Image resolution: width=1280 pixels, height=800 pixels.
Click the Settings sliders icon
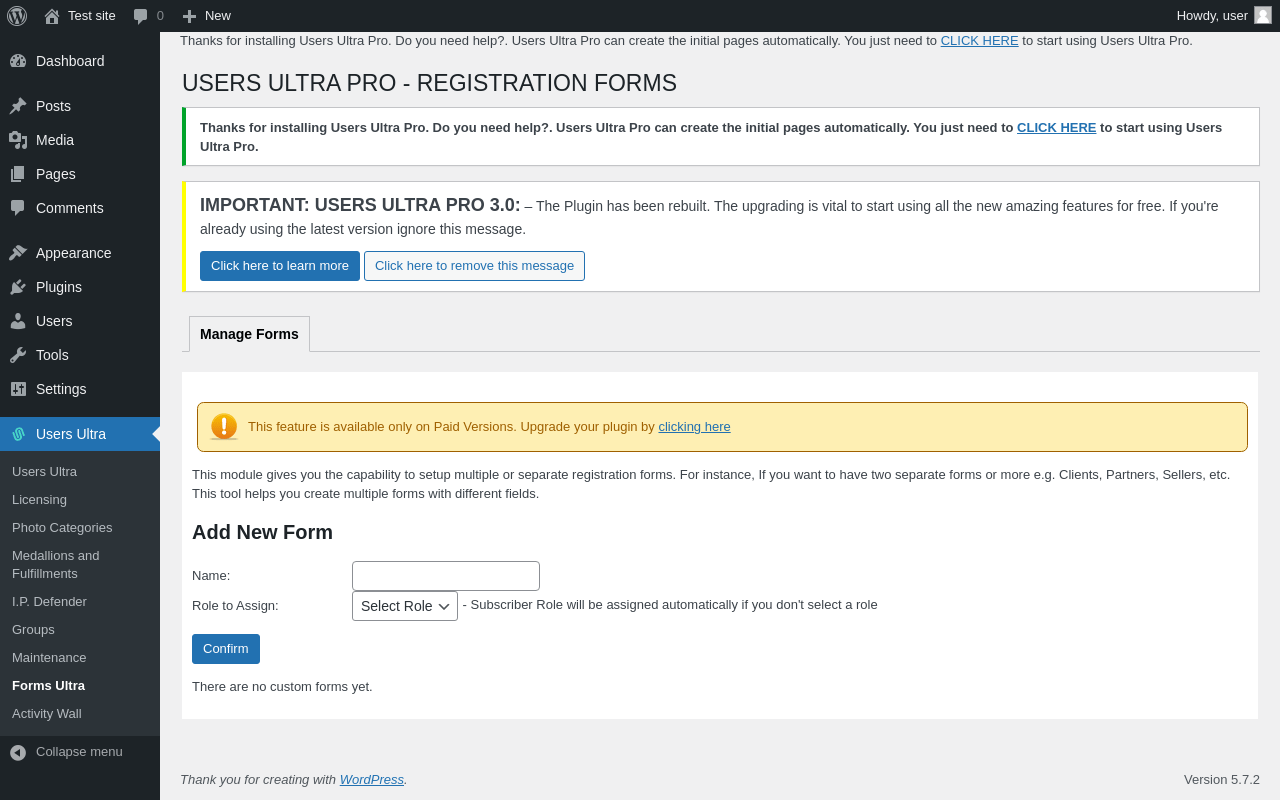pyautogui.click(x=18, y=389)
